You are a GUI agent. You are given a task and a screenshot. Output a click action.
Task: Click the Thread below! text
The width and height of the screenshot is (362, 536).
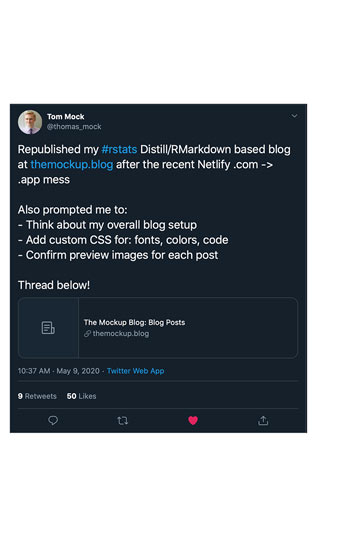click(x=54, y=285)
